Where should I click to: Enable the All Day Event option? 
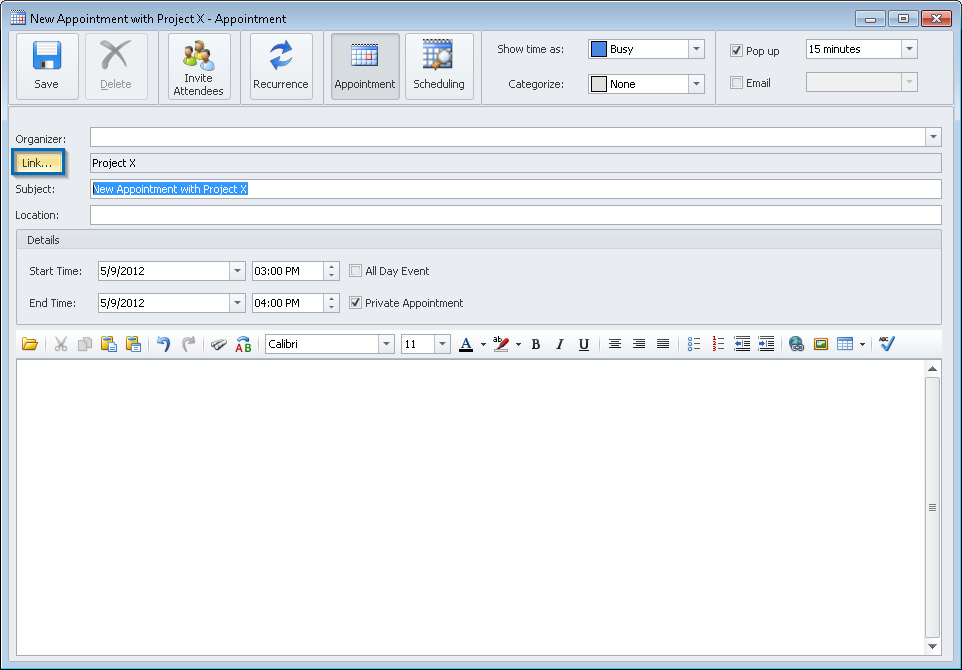pyautogui.click(x=356, y=270)
